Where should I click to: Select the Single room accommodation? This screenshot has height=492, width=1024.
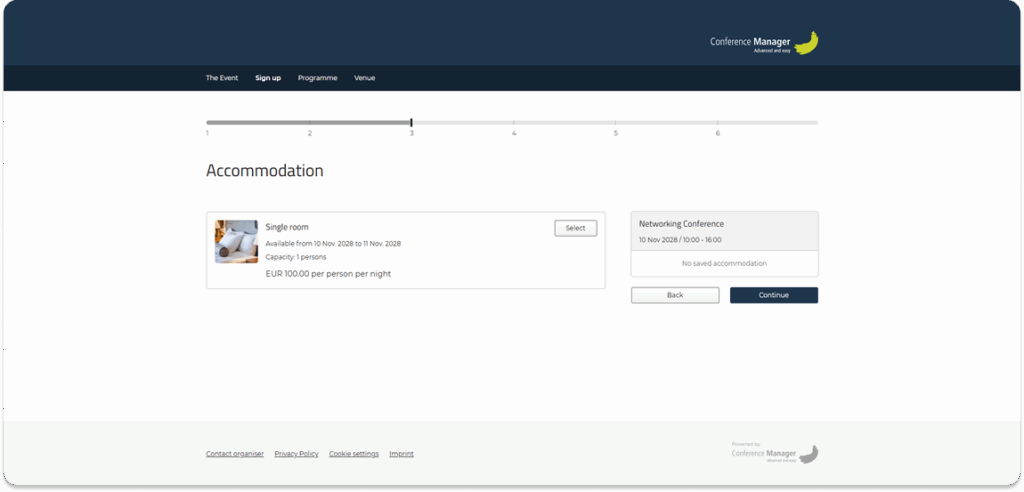(x=575, y=228)
